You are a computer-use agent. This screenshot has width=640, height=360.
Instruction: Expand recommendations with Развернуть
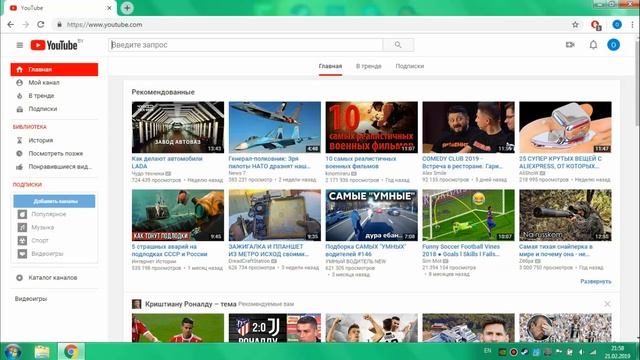[x=596, y=281]
